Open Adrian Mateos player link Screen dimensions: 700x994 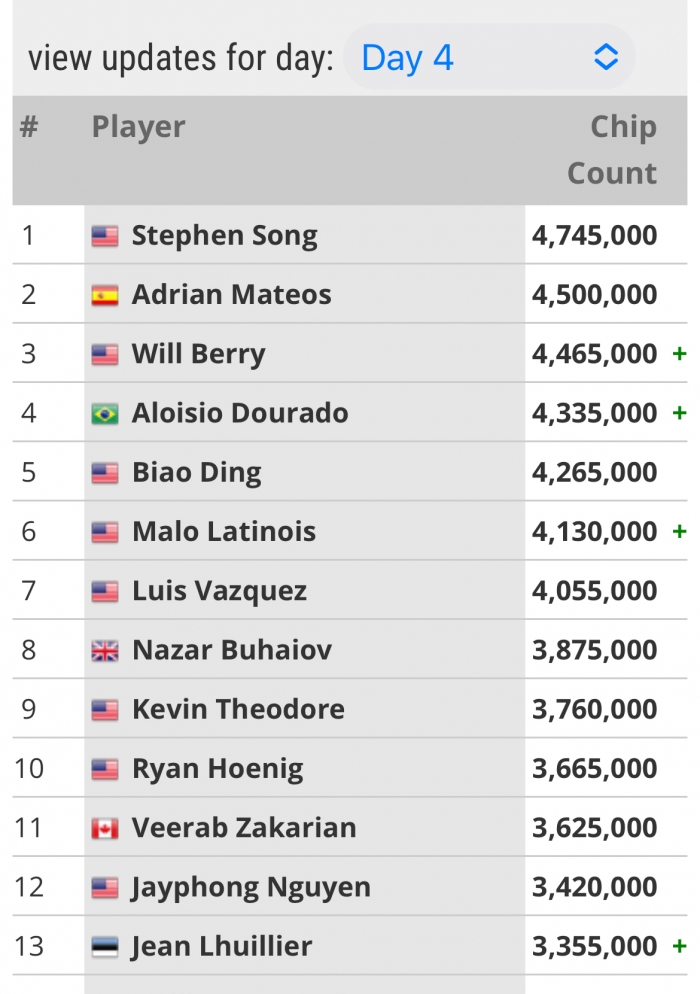[x=231, y=295]
